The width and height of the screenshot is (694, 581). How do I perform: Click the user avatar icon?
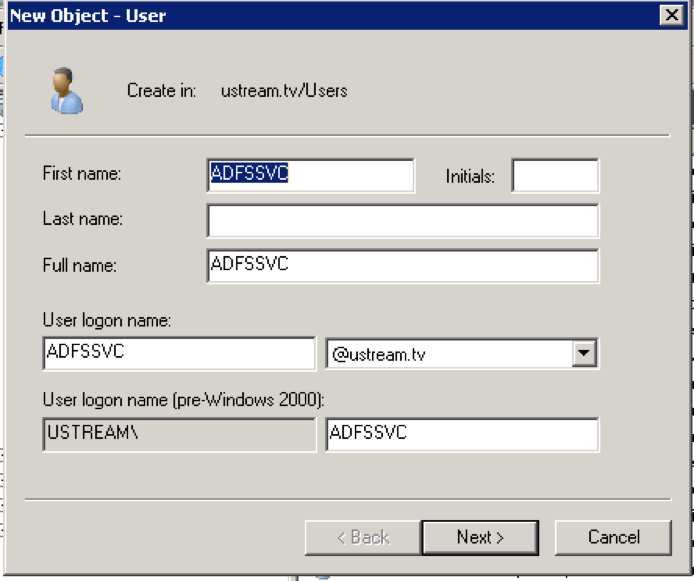(x=66, y=91)
